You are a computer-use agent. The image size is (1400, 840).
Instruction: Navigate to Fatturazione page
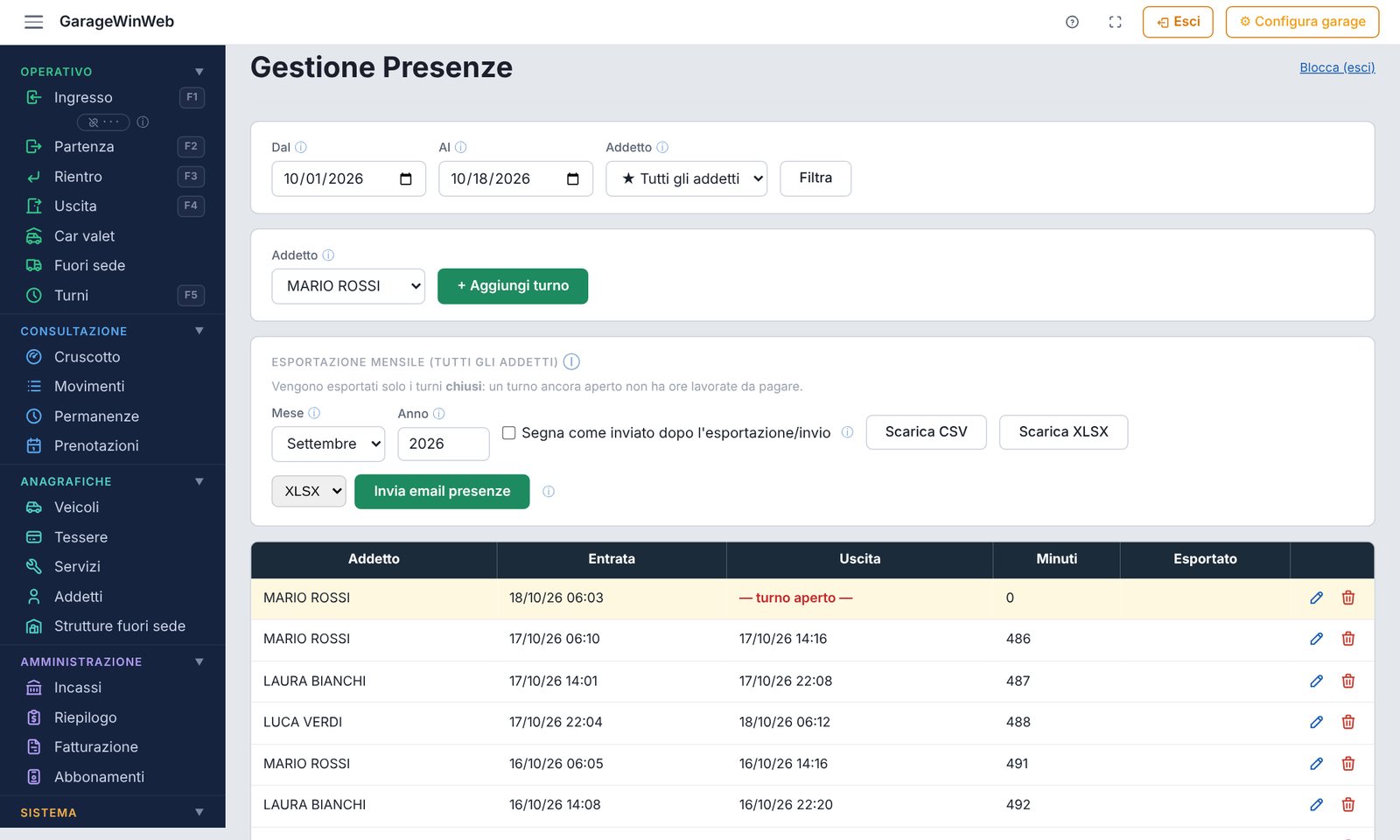pyautogui.click(x=112, y=747)
